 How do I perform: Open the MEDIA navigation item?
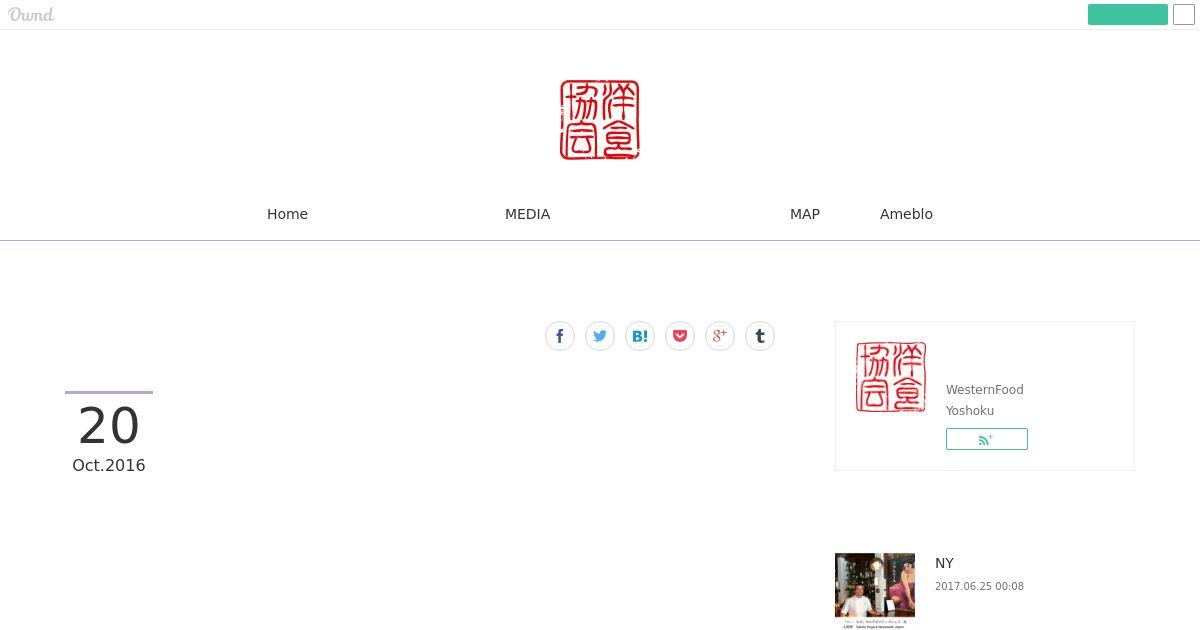click(x=528, y=214)
